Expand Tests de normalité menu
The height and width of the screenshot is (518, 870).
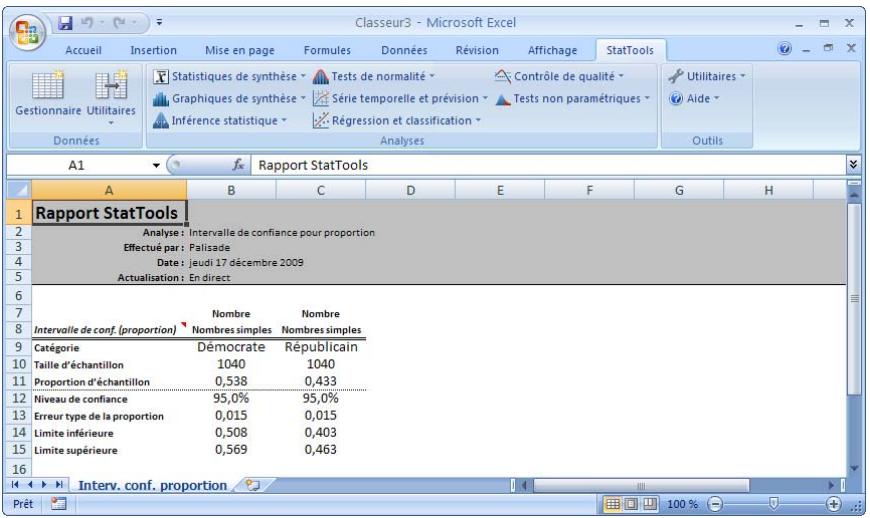click(373, 76)
